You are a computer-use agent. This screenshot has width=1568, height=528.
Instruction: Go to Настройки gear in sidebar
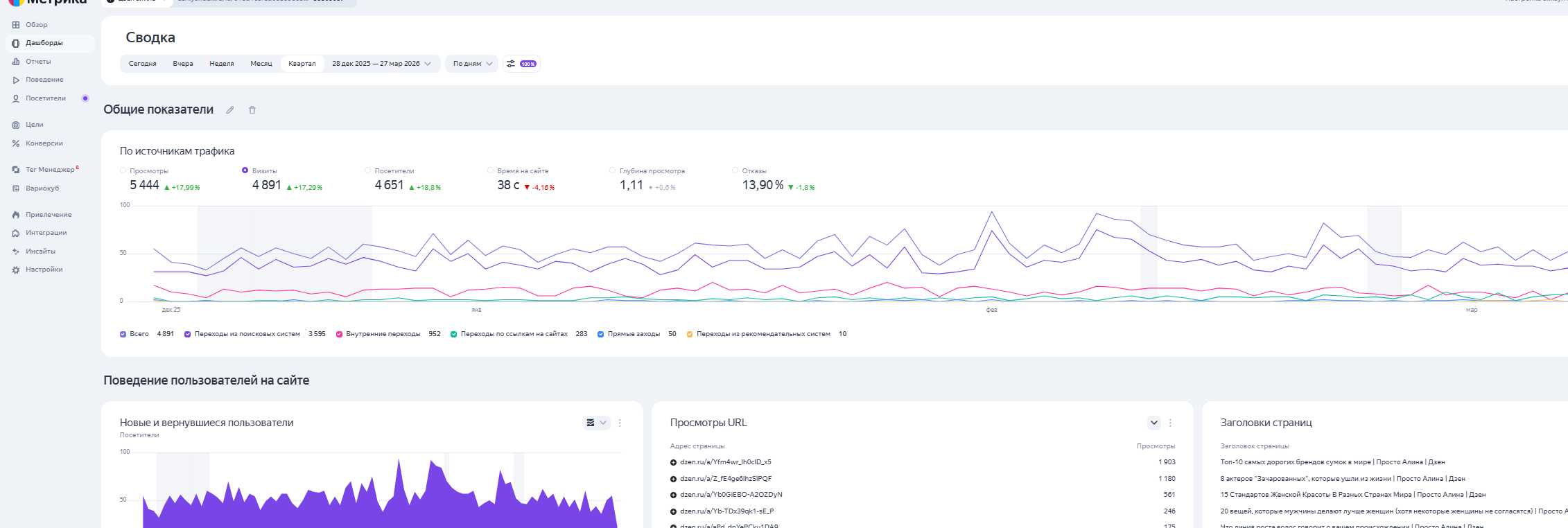click(44, 270)
